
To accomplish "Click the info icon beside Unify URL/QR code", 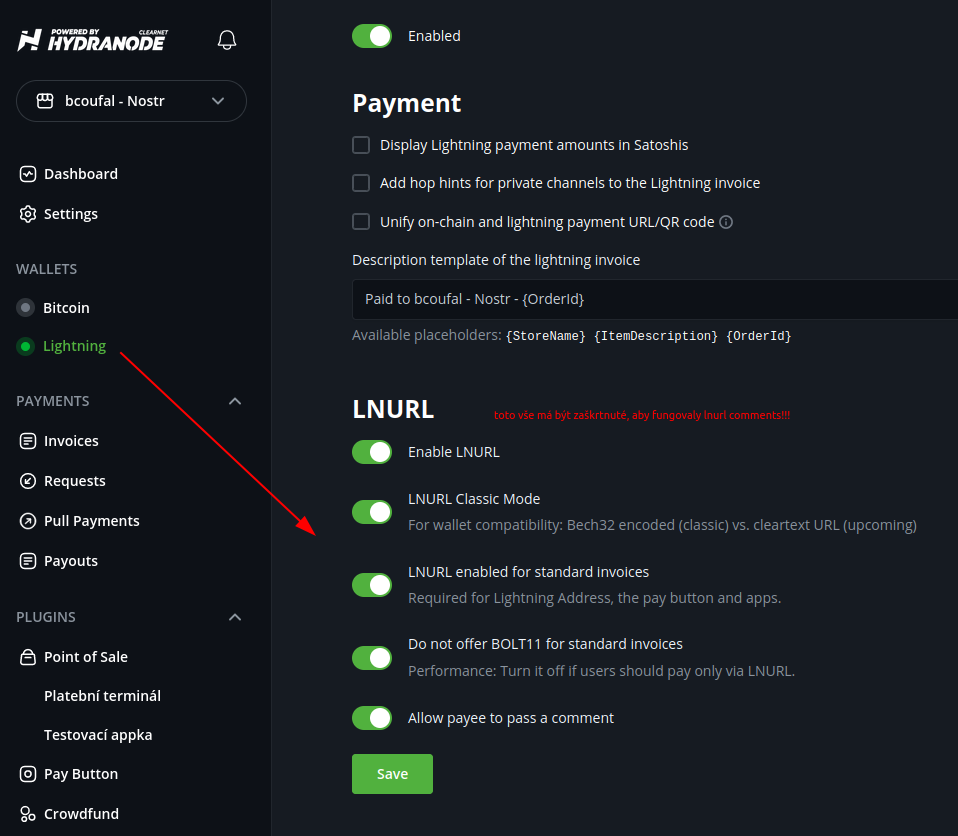I will (x=726, y=222).
